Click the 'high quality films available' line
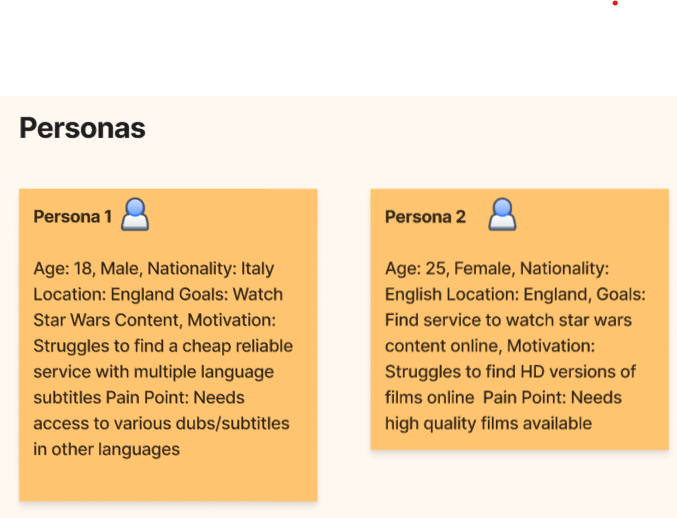This screenshot has width=677, height=518. click(488, 423)
